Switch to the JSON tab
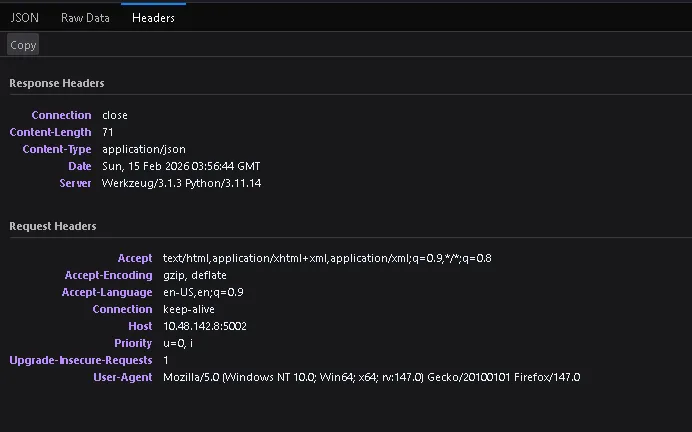 pyautogui.click(x=24, y=17)
